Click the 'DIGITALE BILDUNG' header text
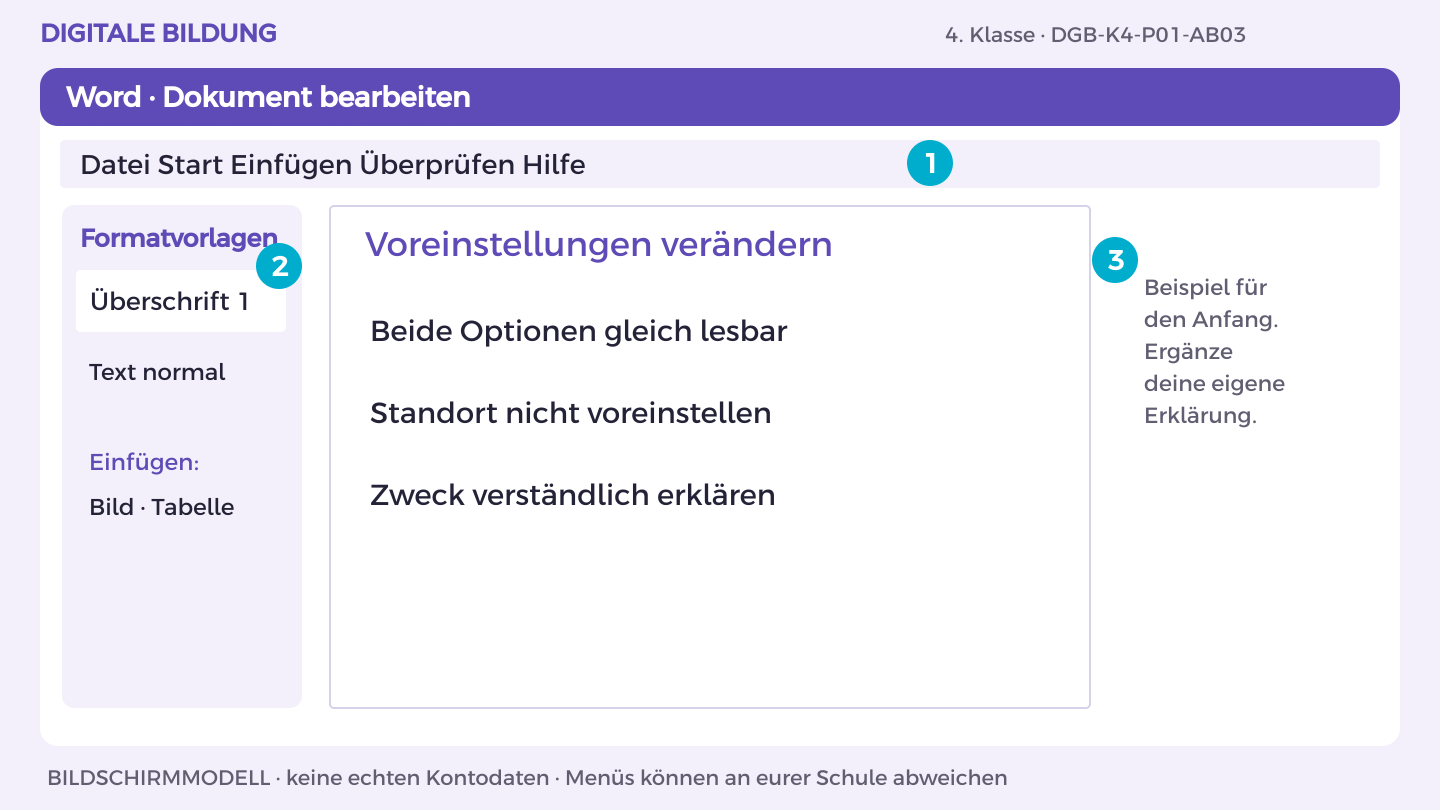The height and width of the screenshot is (810, 1440). (x=159, y=33)
